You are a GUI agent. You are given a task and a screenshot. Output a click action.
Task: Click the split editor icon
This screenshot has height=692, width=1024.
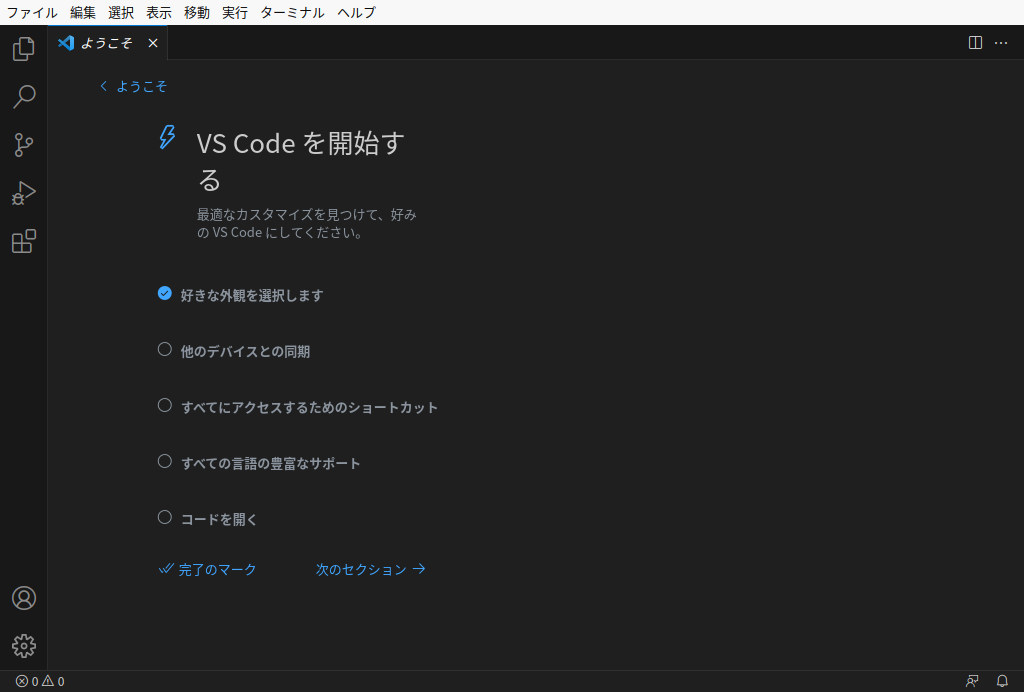click(x=975, y=43)
